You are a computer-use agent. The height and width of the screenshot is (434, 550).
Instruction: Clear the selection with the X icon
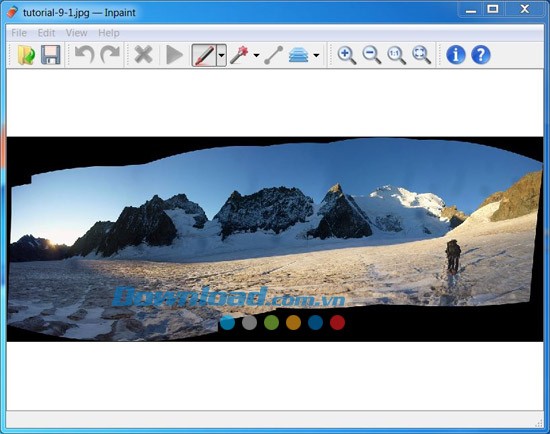[x=143, y=55]
